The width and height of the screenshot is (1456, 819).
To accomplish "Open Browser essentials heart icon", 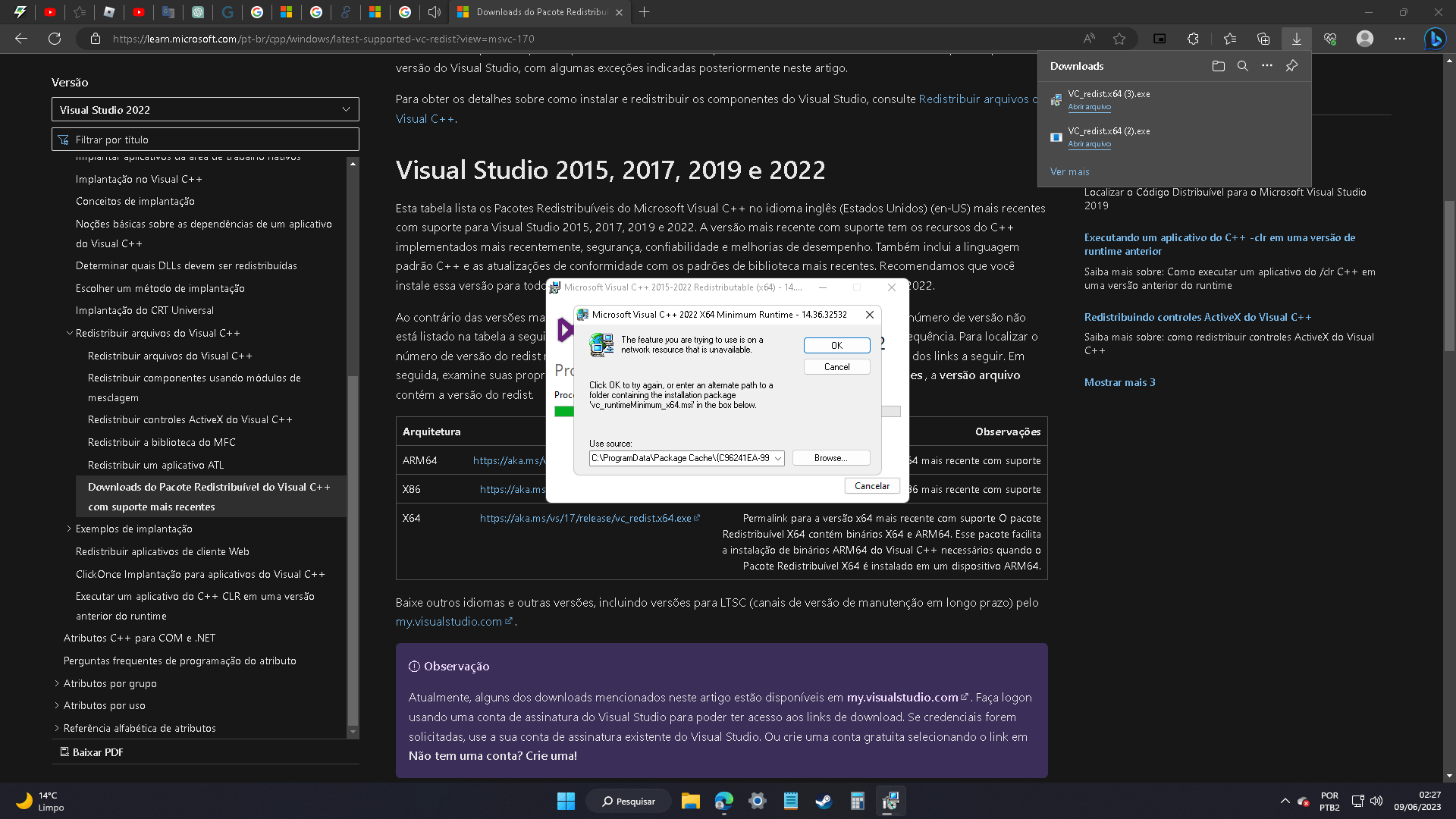I will pyautogui.click(x=1330, y=39).
